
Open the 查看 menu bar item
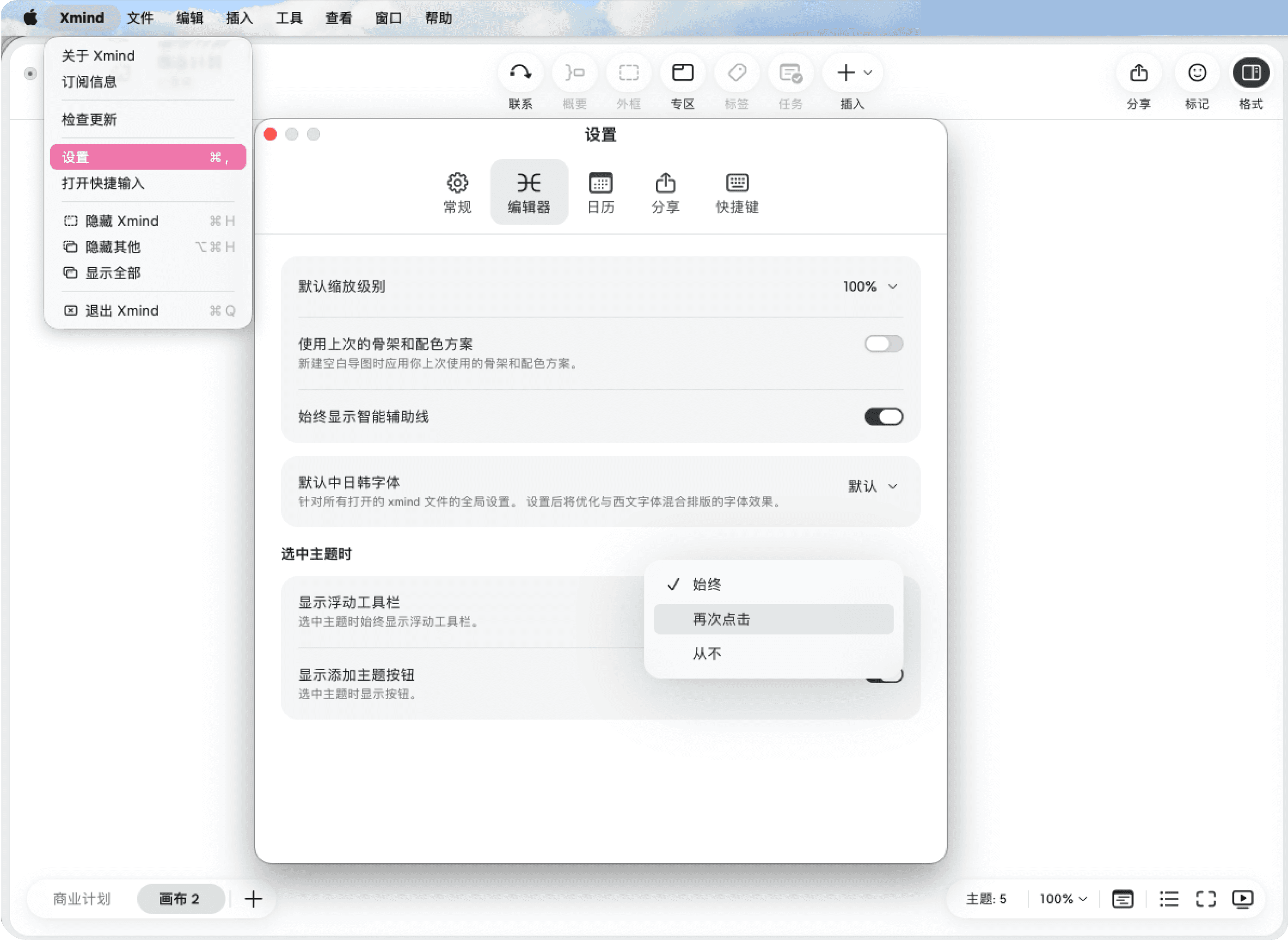coord(339,18)
